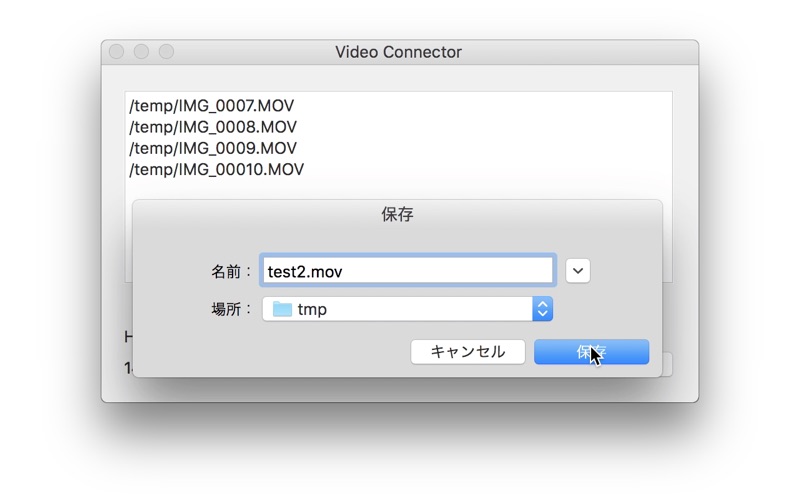Screen dimensions: 800x500
Task: Click the 保存 dialog title text
Action: coord(397,214)
